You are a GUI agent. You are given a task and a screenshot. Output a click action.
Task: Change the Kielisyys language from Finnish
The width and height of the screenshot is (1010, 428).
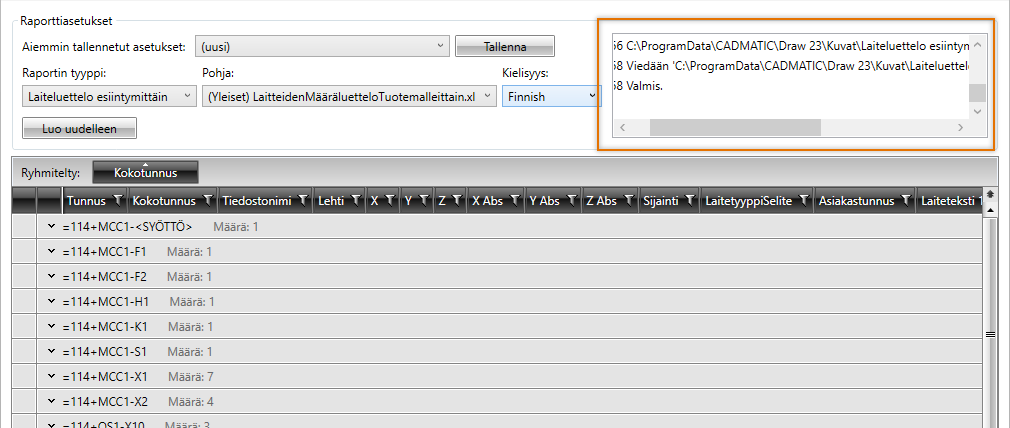(550, 96)
